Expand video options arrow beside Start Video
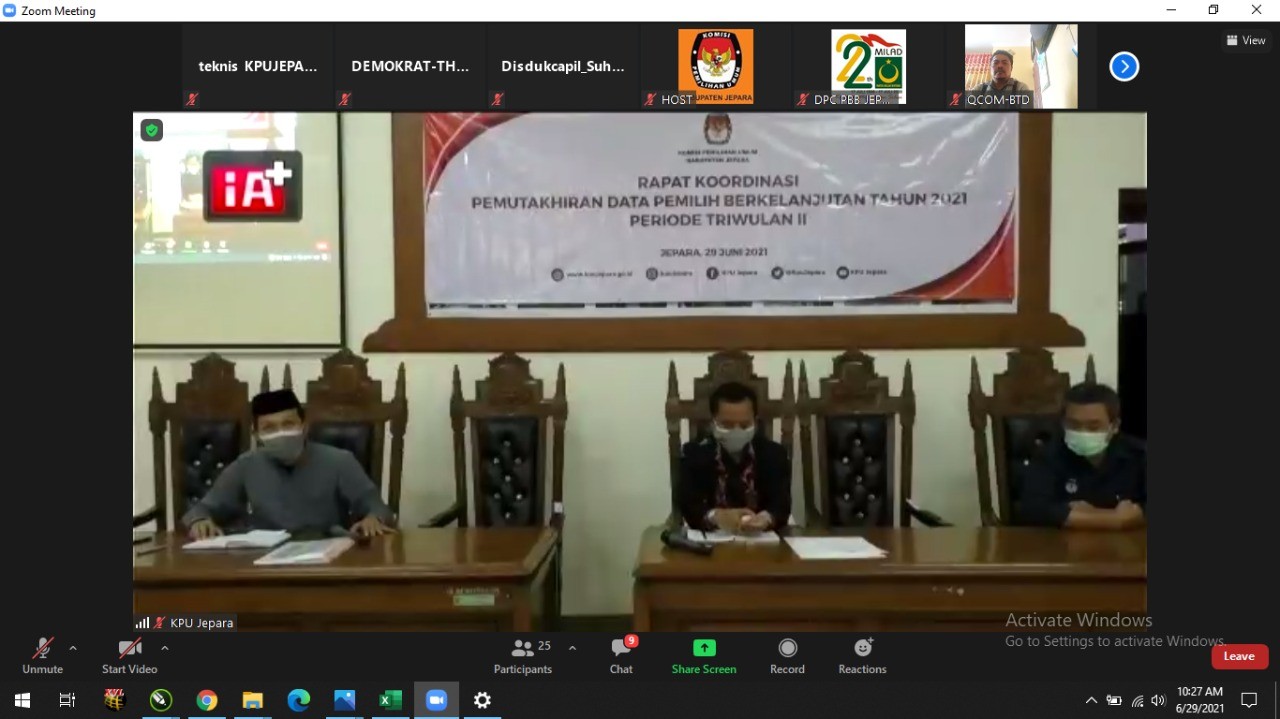The image size is (1280, 719). 165,648
